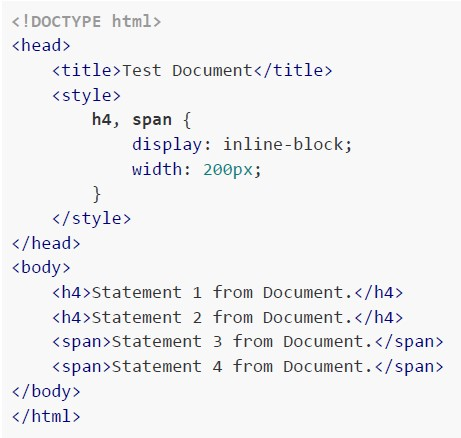Click the <!DOCTYPE html> declaration line
The height and width of the screenshot is (438, 461).
click(86, 22)
